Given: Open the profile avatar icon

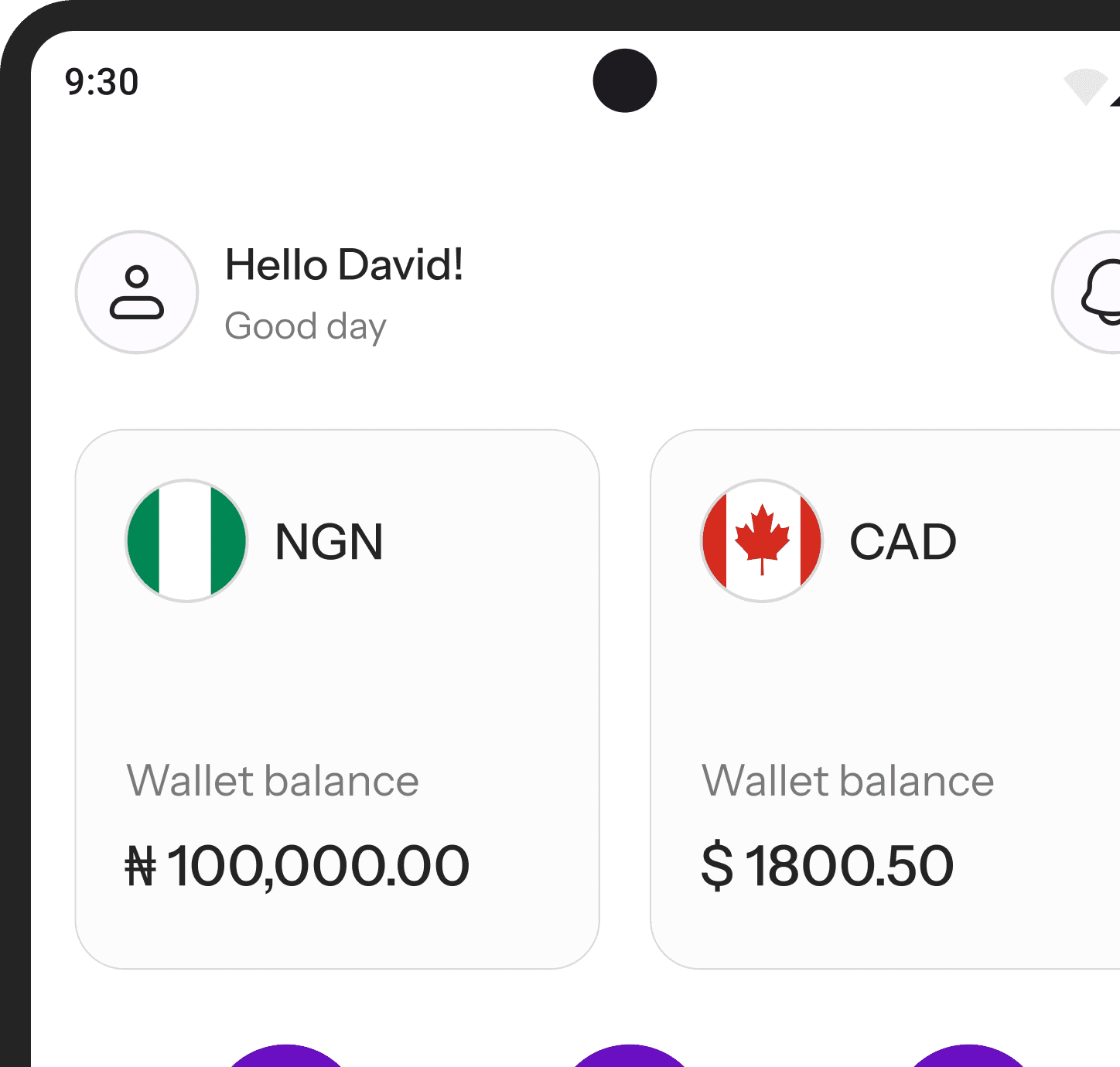Looking at the screenshot, I should click(136, 292).
